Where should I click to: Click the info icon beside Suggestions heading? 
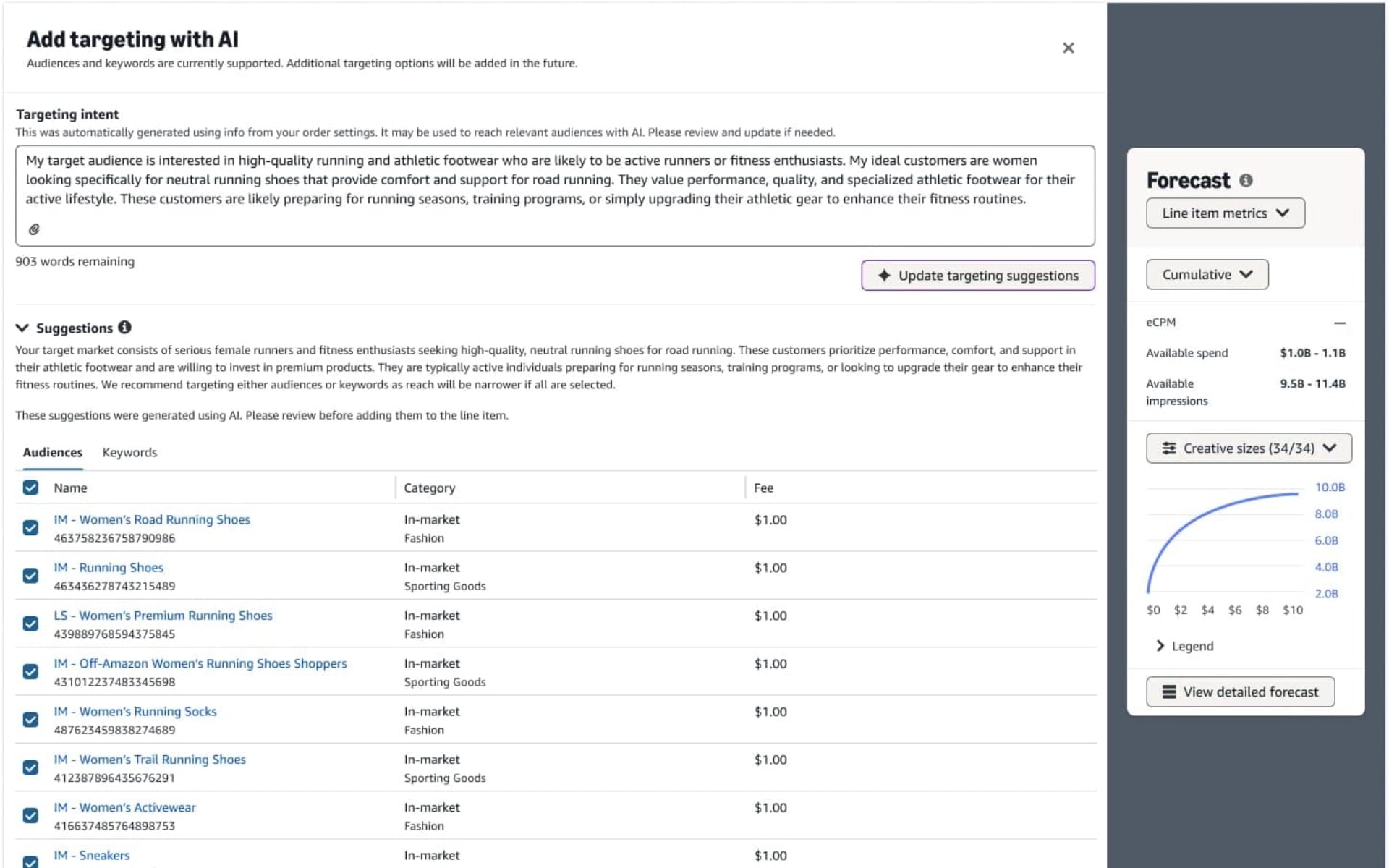pos(124,327)
